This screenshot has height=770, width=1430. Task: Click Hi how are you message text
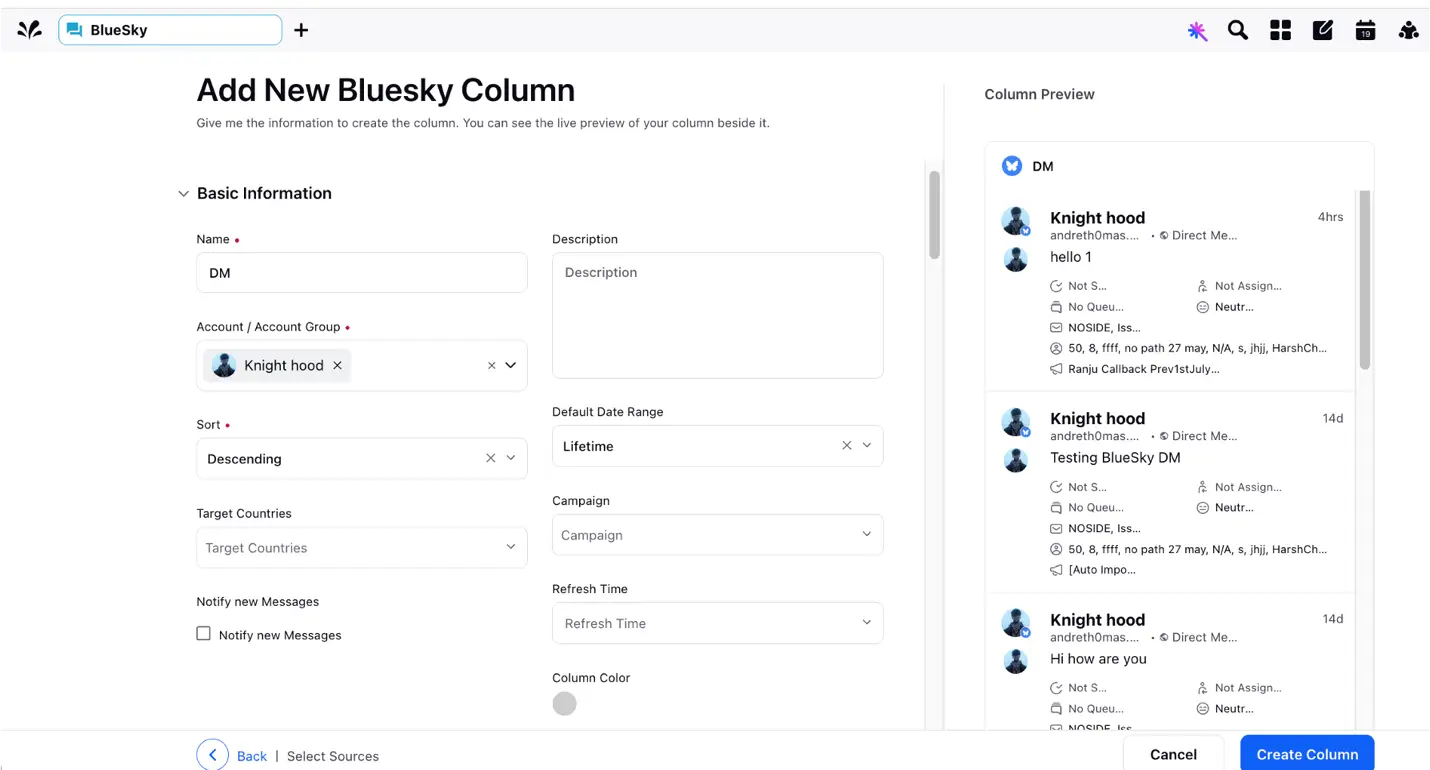pyautogui.click(x=1098, y=659)
